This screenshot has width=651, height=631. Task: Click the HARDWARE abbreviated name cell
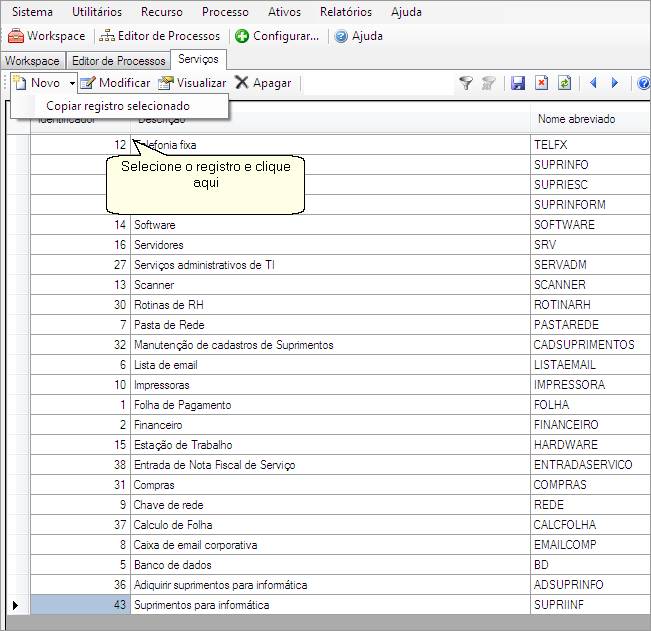pyautogui.click(x=590, y=445)
